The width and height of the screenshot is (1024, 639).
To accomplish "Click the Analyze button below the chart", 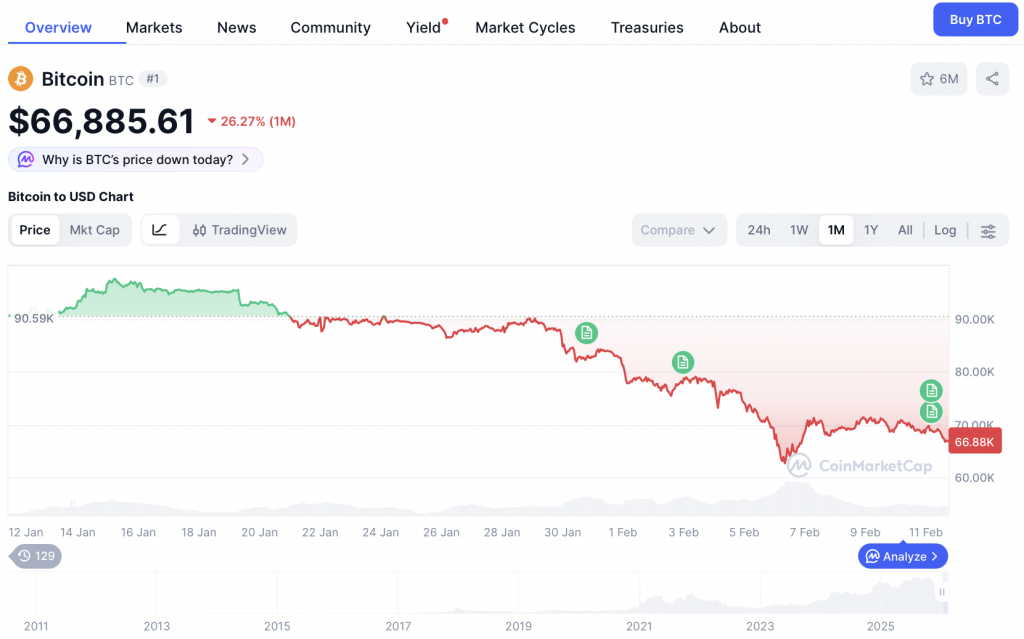I will [x=902, y=556].
